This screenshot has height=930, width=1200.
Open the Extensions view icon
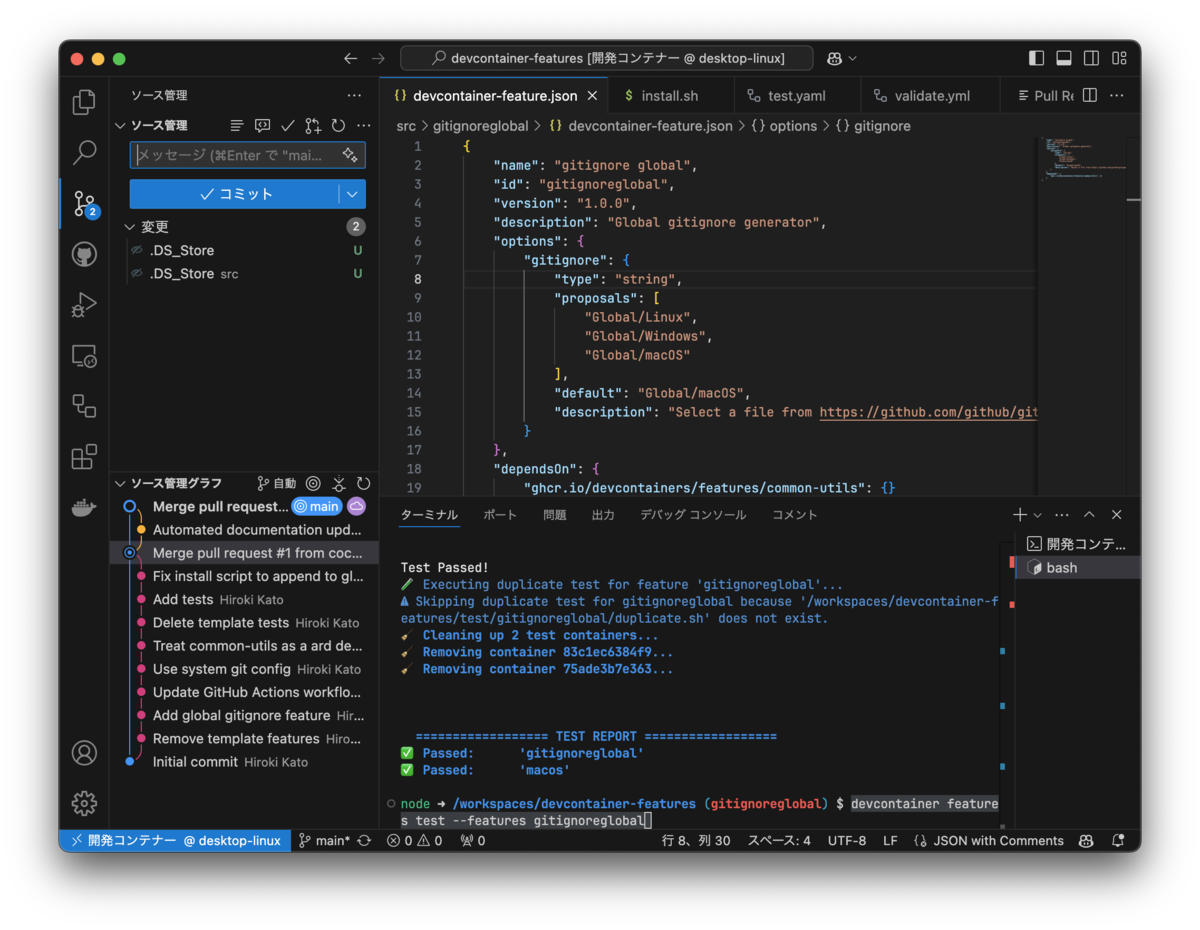(x=85, y=457)
